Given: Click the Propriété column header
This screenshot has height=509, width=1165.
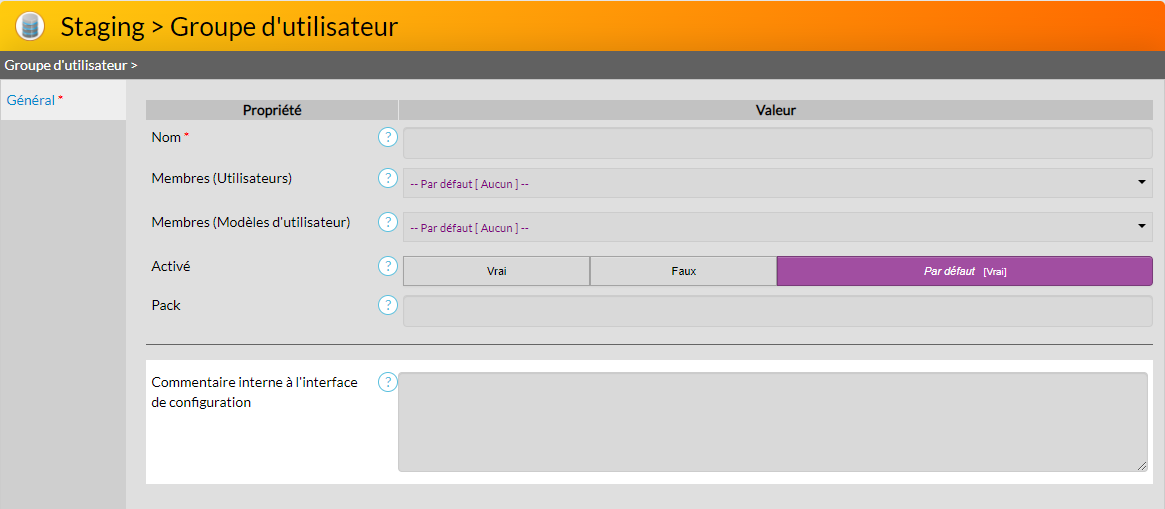Looking at the screenshot, I should point(272,110).
